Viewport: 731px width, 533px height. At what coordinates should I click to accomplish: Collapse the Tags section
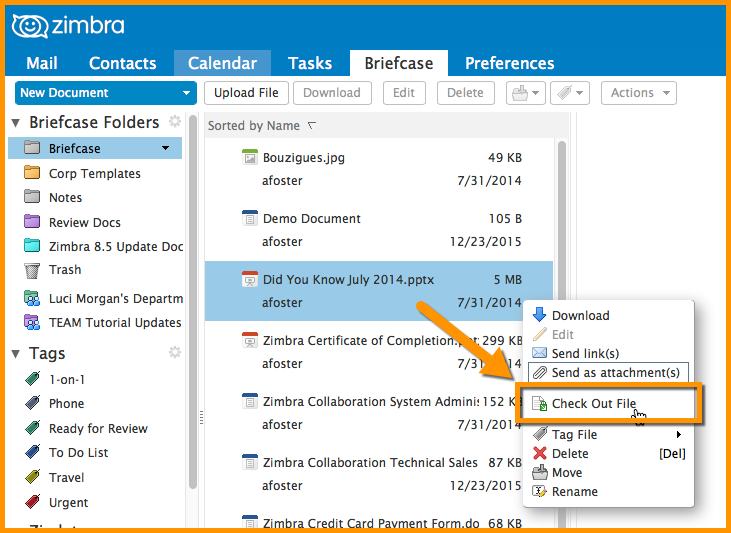tap(16, 354)
